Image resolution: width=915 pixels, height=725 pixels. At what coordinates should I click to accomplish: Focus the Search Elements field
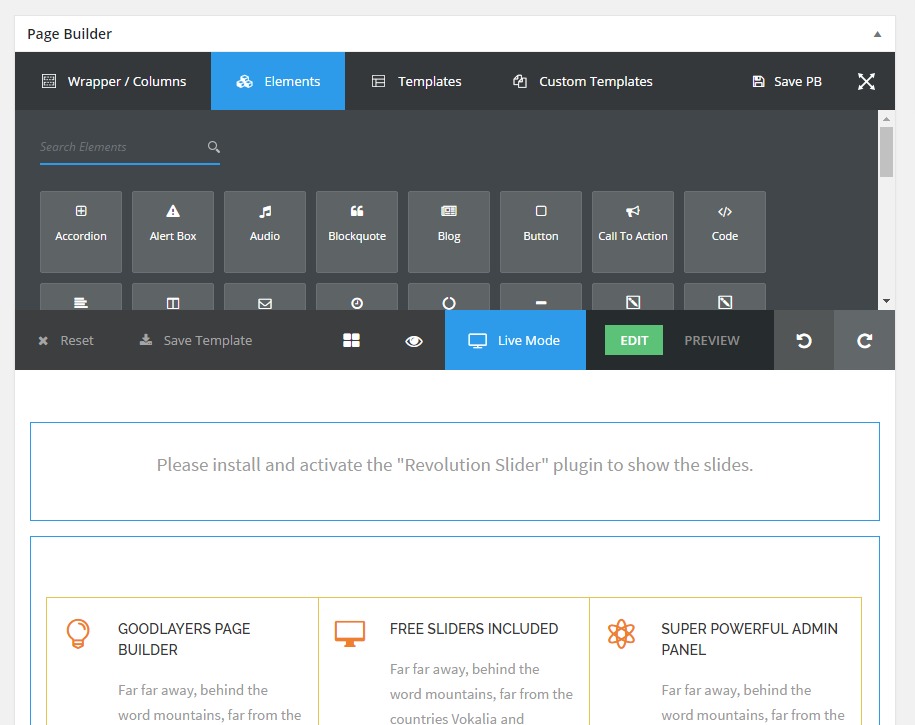pos(122,147)
